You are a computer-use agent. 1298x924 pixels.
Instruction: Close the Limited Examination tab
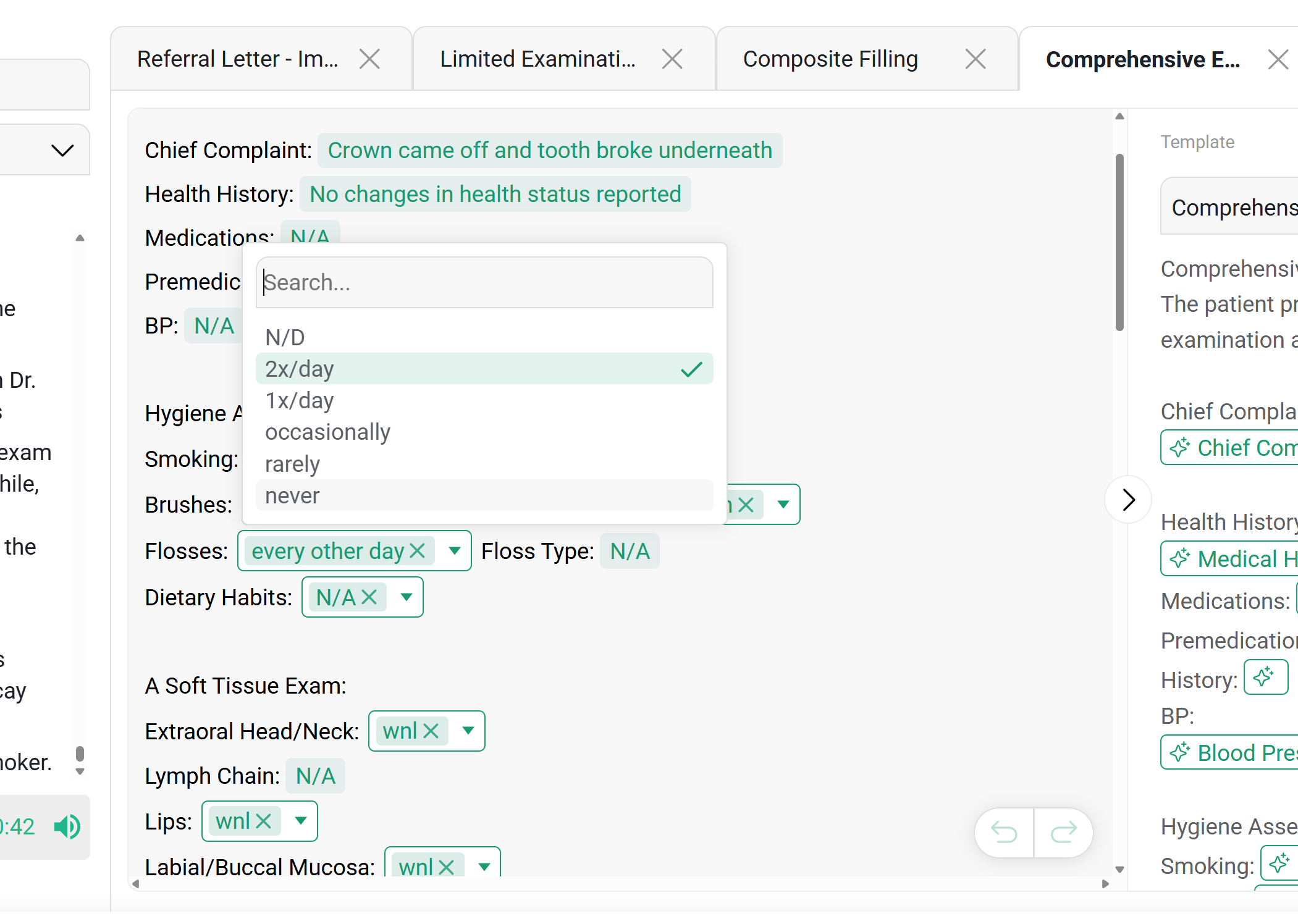click(x=672, y=59)
